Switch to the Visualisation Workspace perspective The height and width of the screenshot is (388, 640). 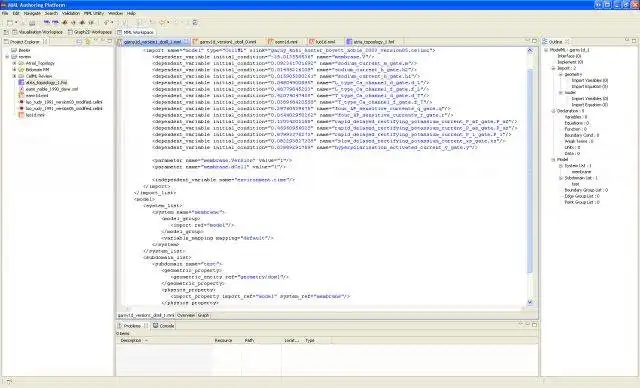click(37, 32)
